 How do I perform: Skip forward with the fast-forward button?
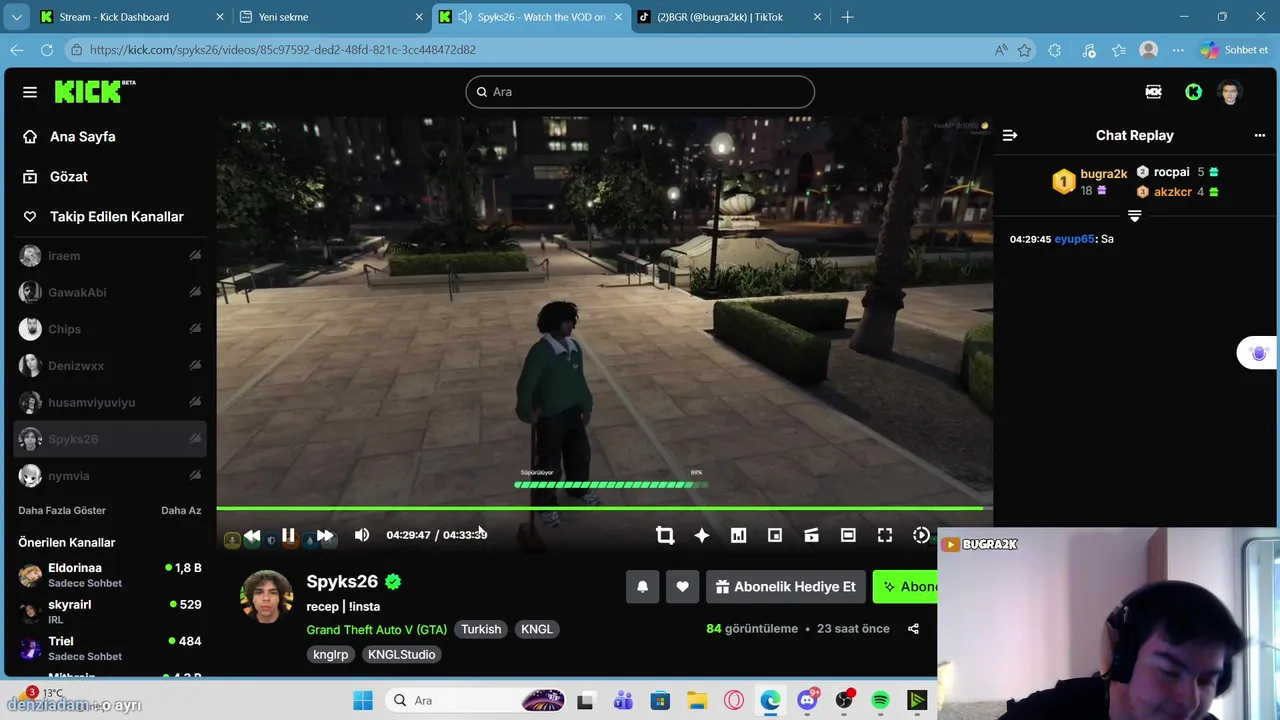tap(325, 536)
